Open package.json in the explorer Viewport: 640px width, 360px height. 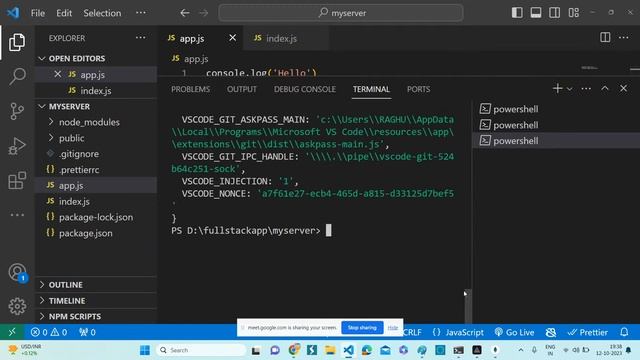(96, 233)
